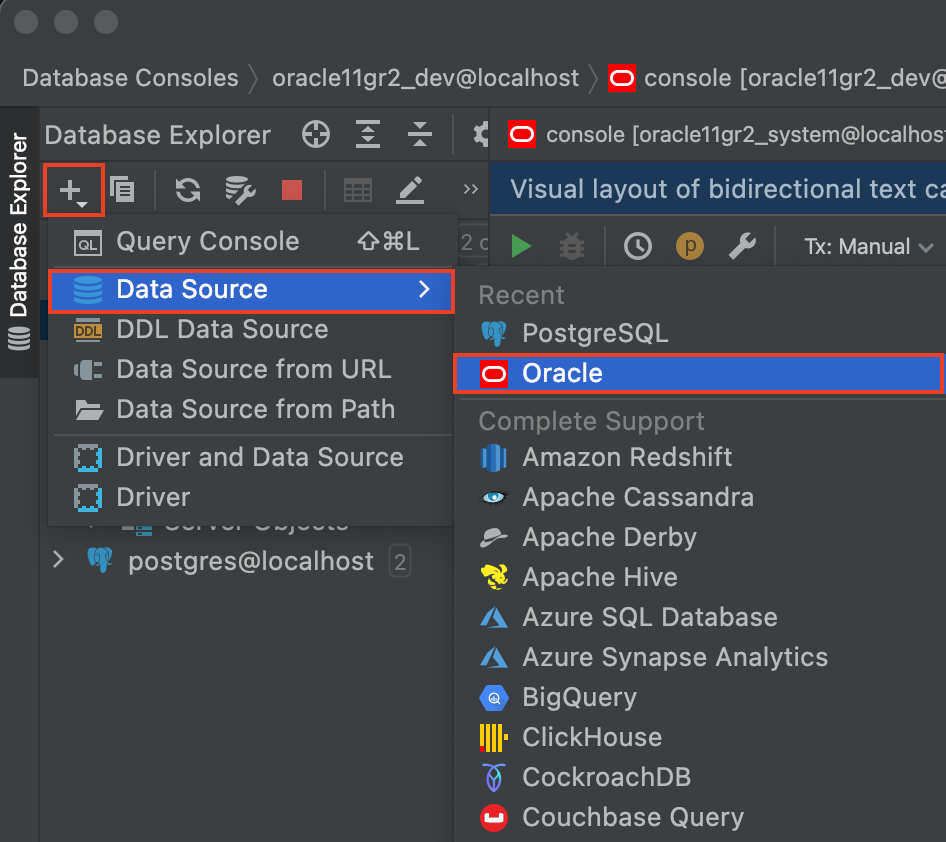Select Query Console menu item
Screen dimensions: 946x842
(x=251, y=242)
